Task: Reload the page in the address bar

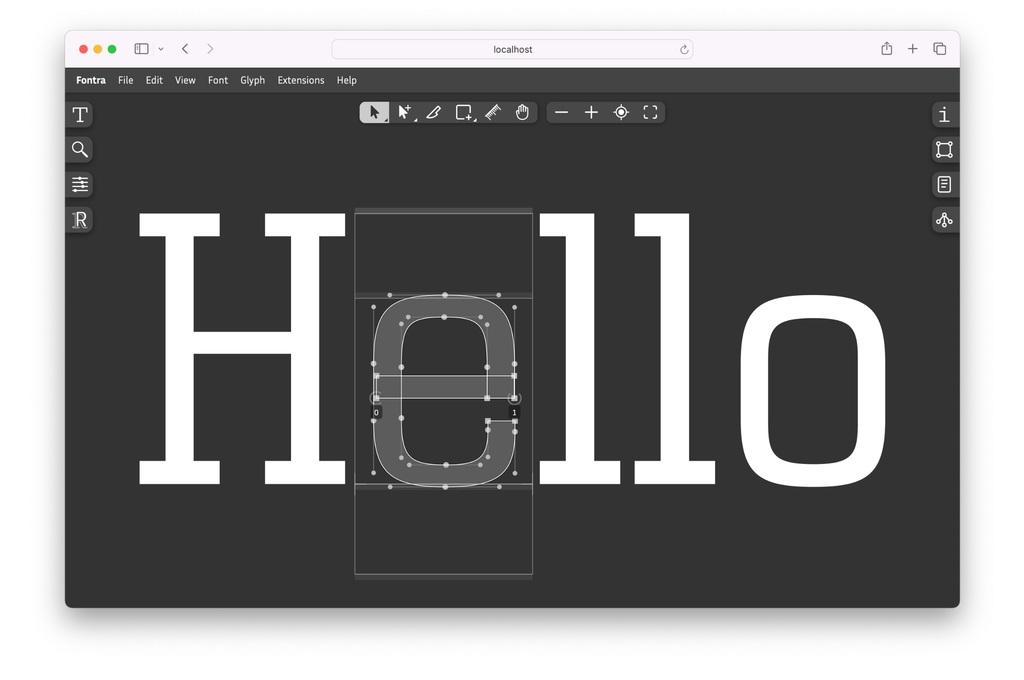Action: click(x=684, y=49)
